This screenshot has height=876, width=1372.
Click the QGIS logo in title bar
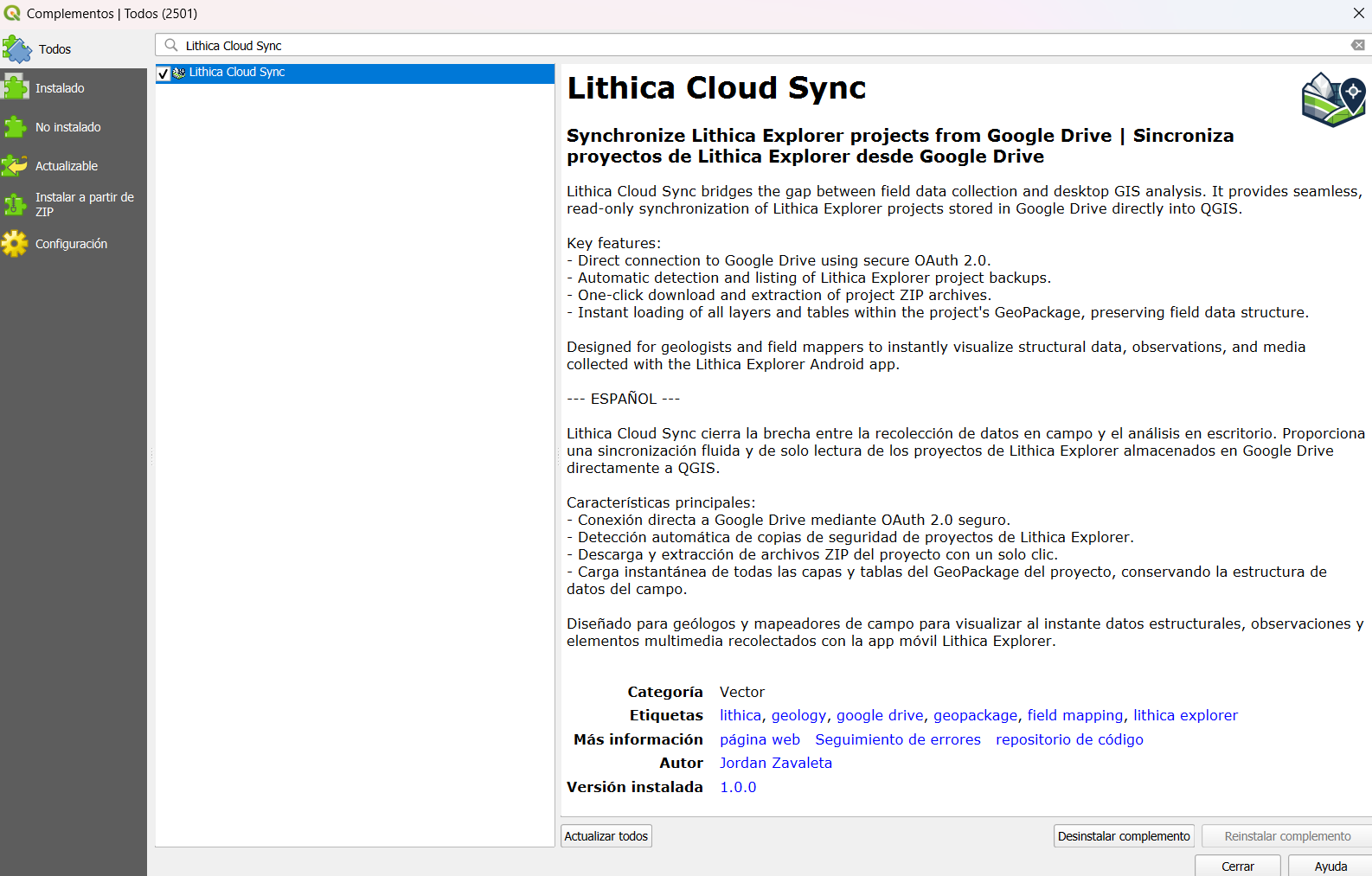[12, 13]
